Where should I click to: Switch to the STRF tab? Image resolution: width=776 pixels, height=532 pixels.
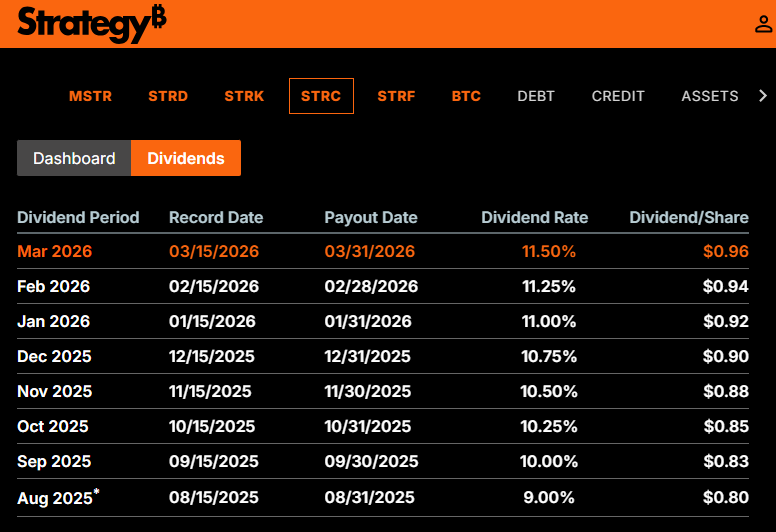point(396,96)
